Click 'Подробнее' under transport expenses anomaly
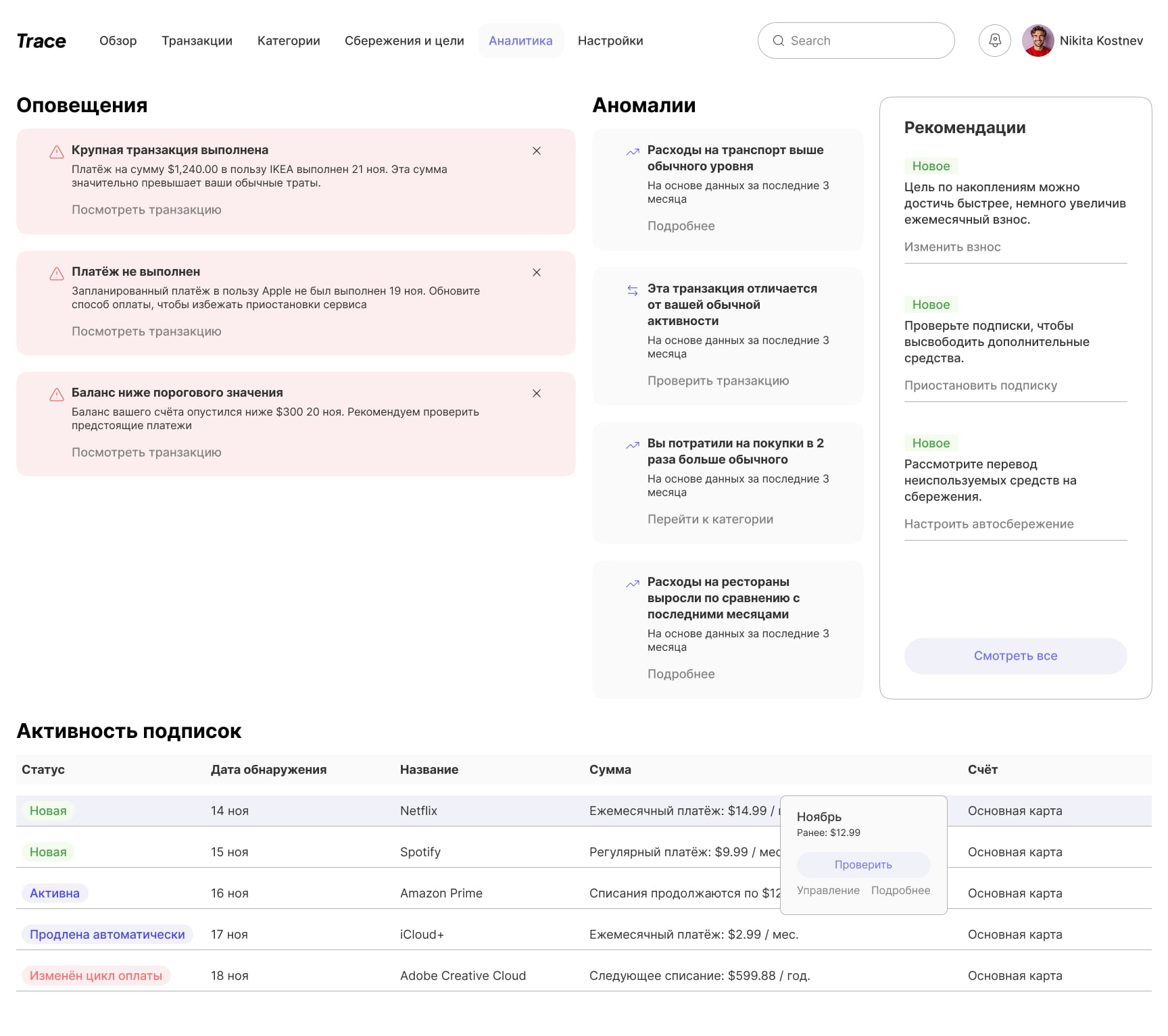The width and height of the screenshot is (1168, 1036). tap(681, 226)
